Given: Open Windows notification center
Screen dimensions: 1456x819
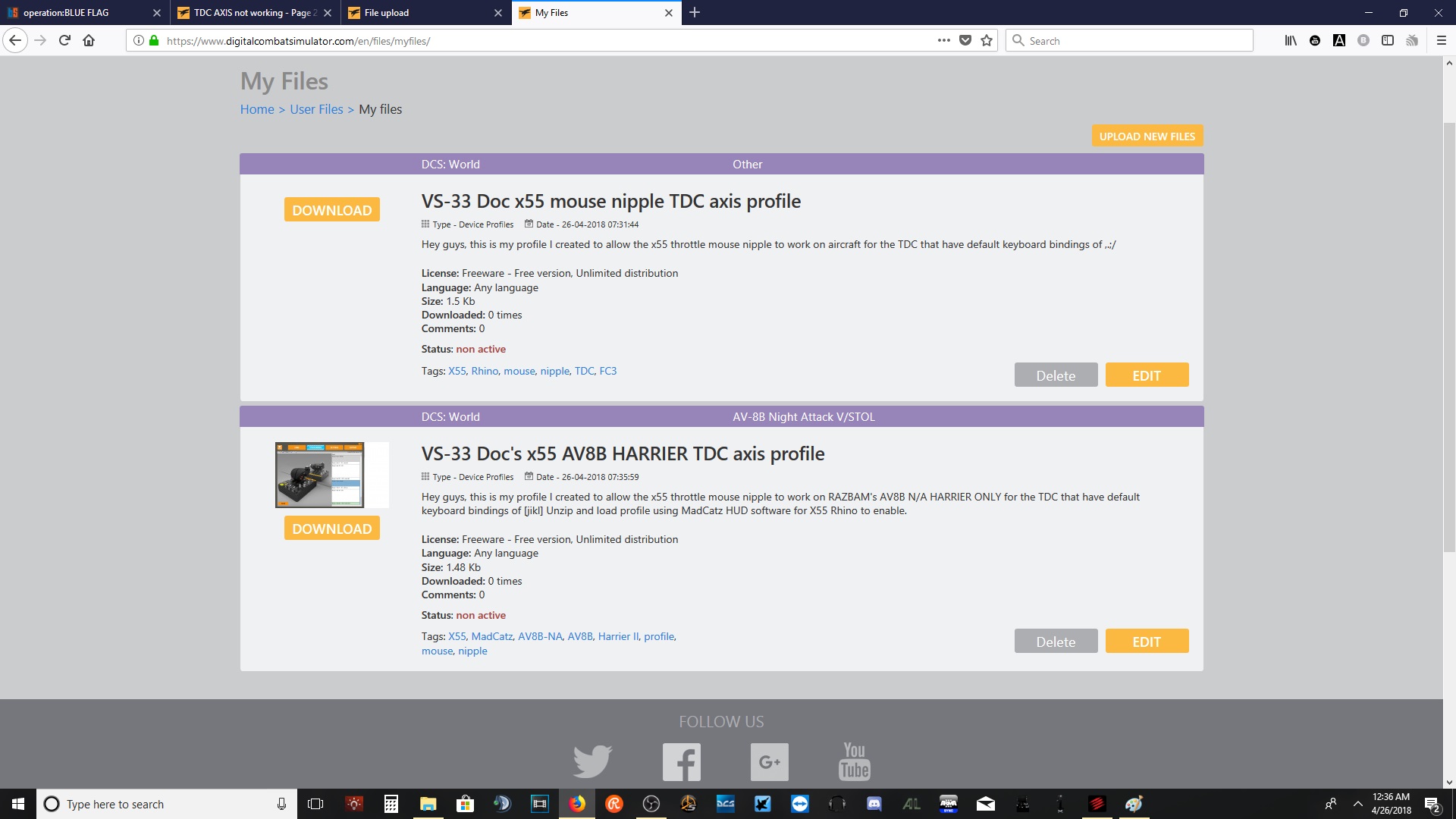Looking at the screenshot, I should 1432,804.
